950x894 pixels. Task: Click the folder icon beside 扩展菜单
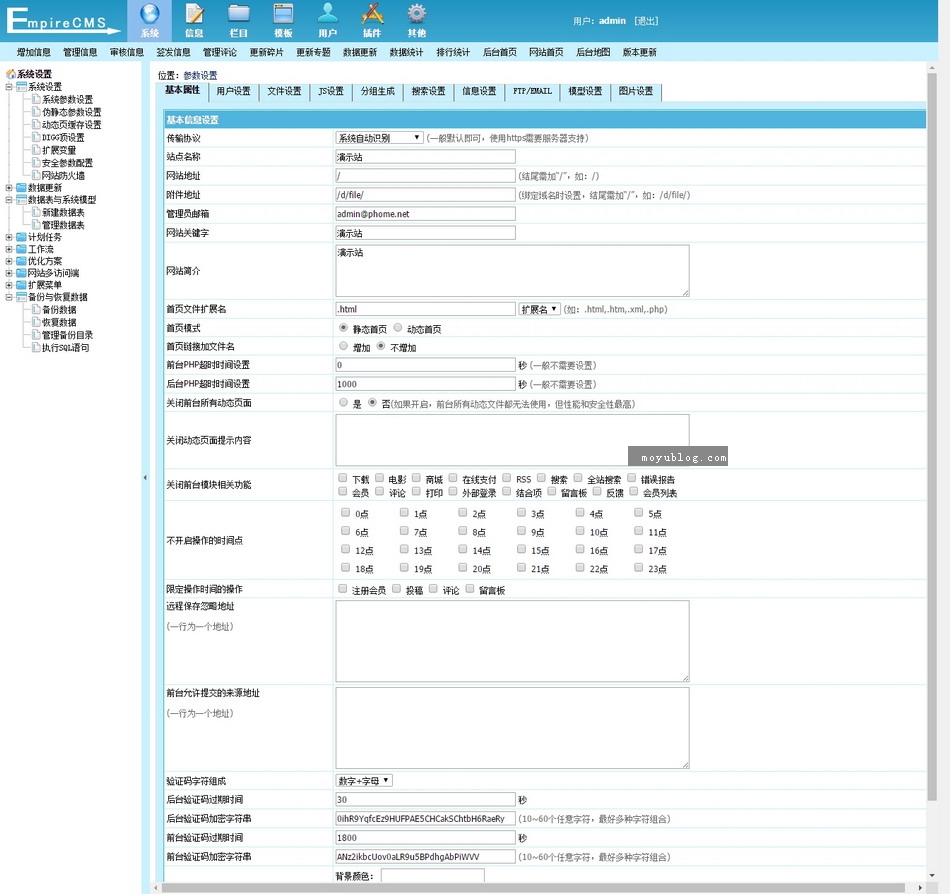click(x=21, y=285)
